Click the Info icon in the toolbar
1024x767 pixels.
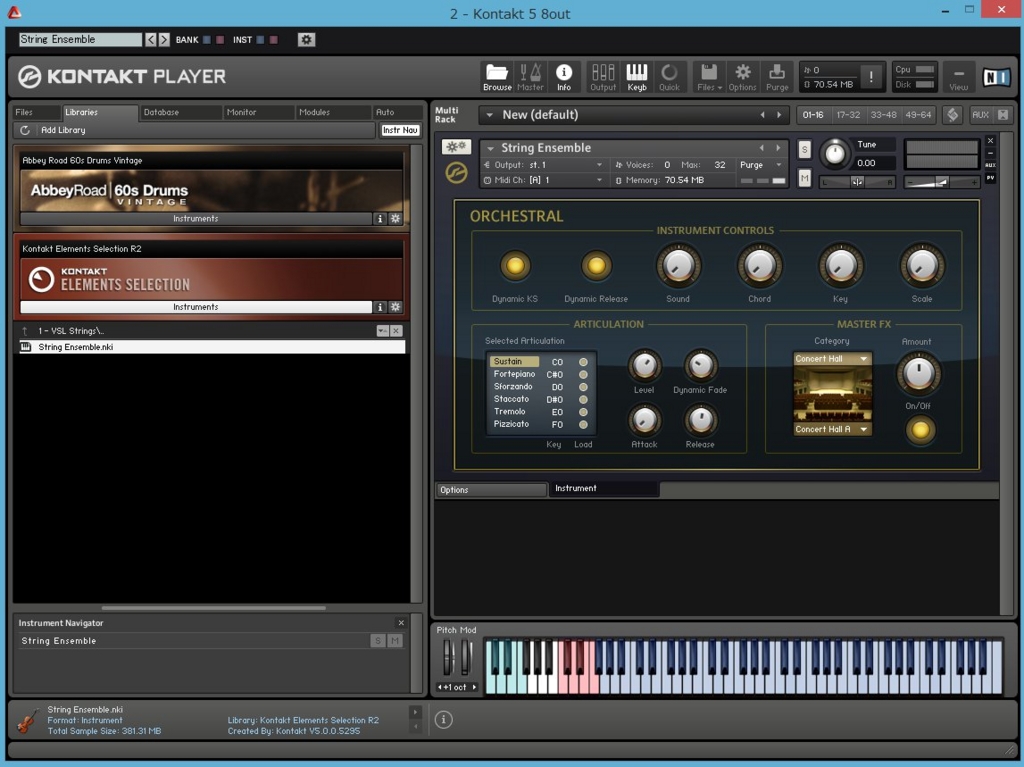point(564,77)
